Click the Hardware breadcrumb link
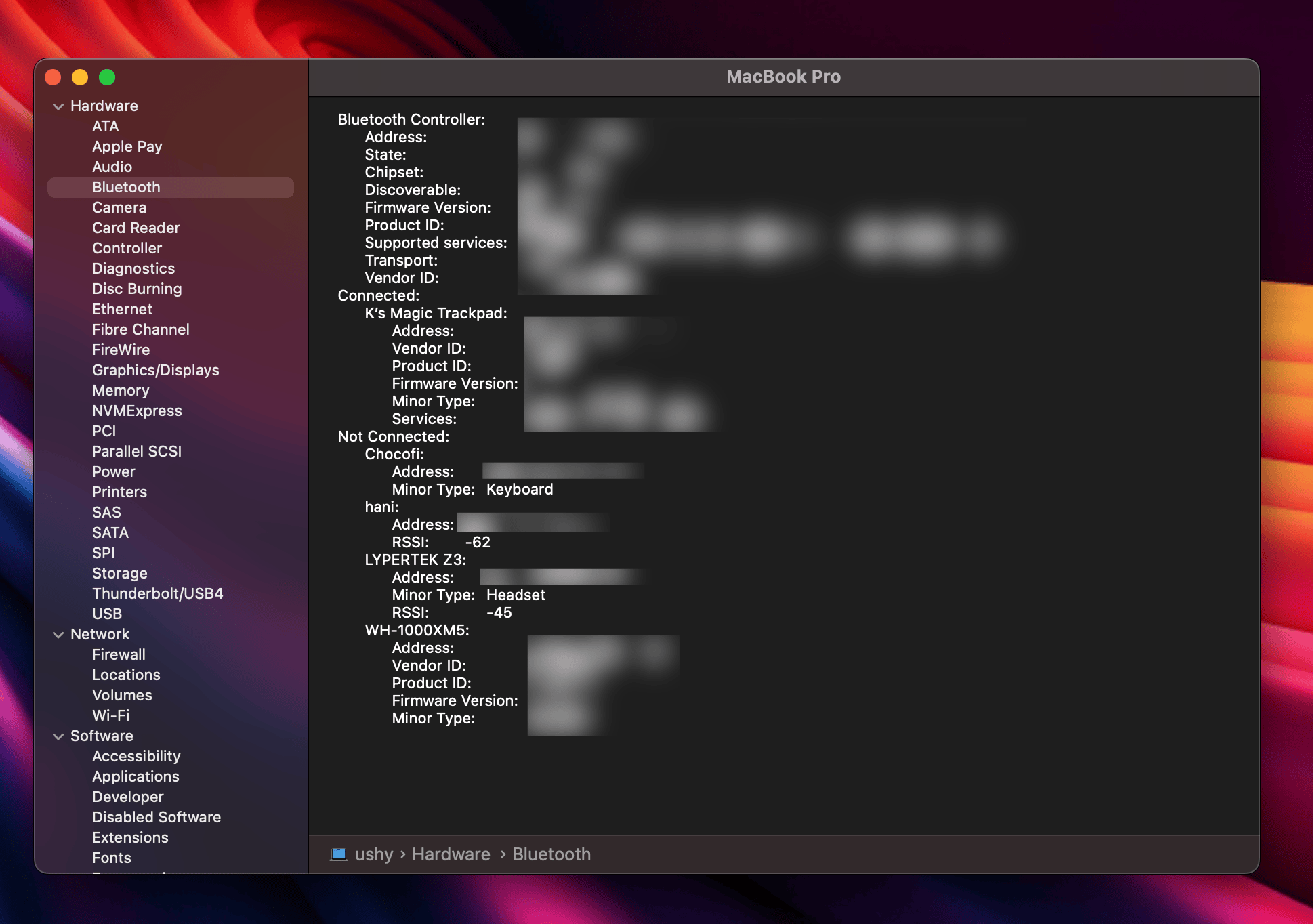 point(451,854)
